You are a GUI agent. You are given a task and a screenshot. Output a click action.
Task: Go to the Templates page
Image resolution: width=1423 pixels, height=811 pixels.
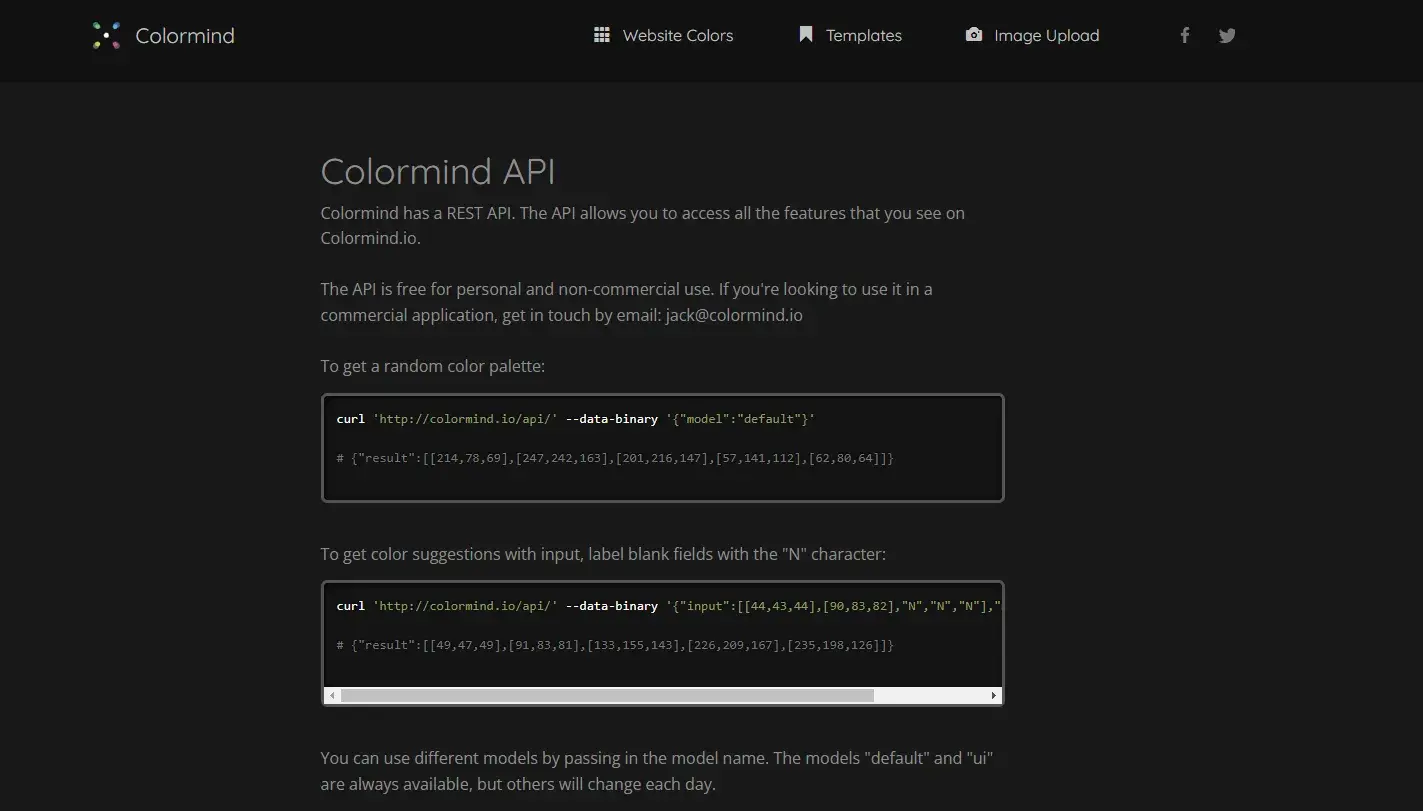click(863, 36)
